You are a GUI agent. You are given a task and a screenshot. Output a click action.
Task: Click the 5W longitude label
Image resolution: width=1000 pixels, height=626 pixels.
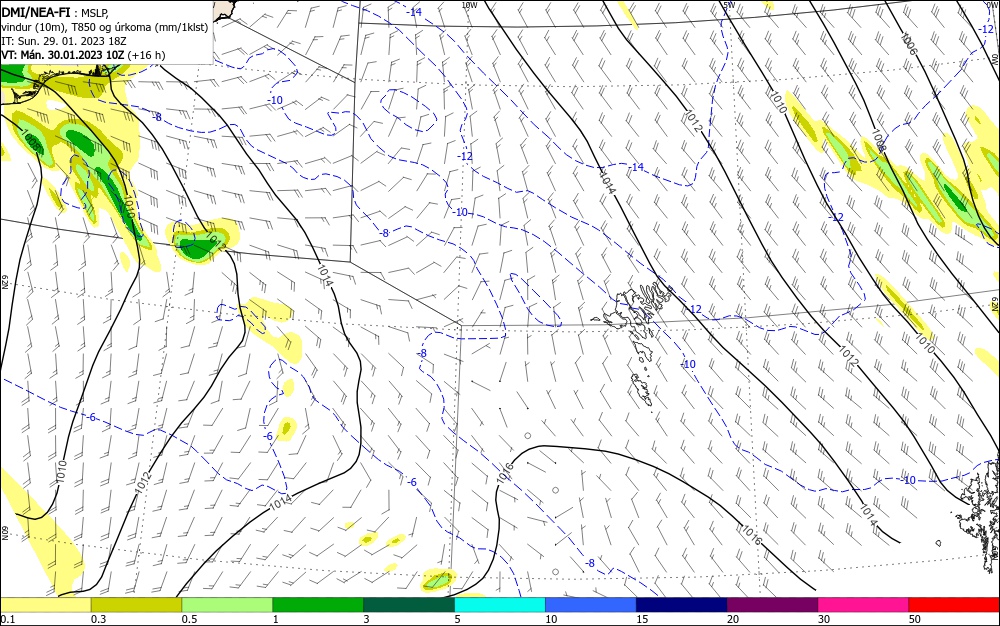[x=730, y=4]
